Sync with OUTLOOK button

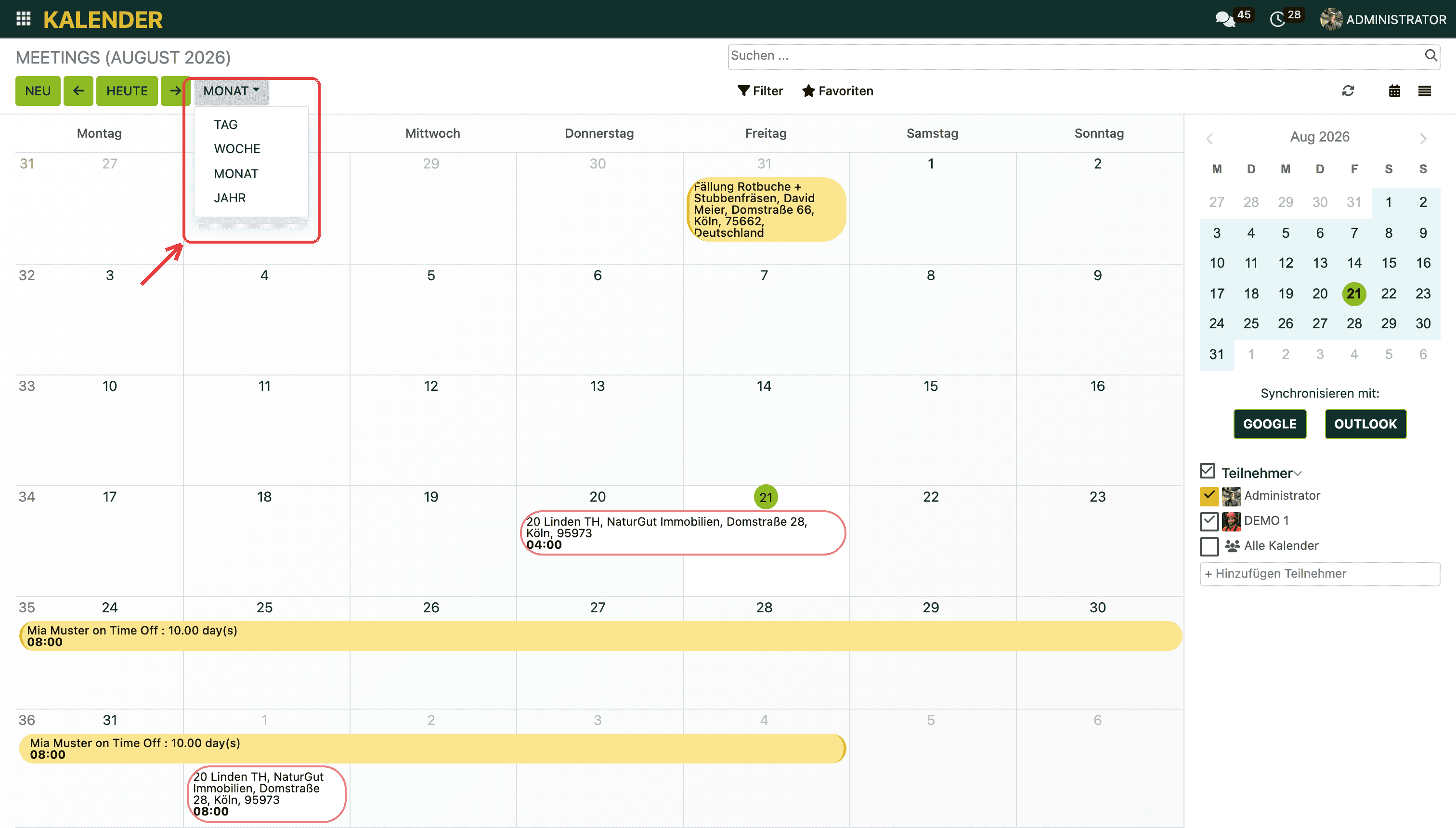pos(1365,424)
